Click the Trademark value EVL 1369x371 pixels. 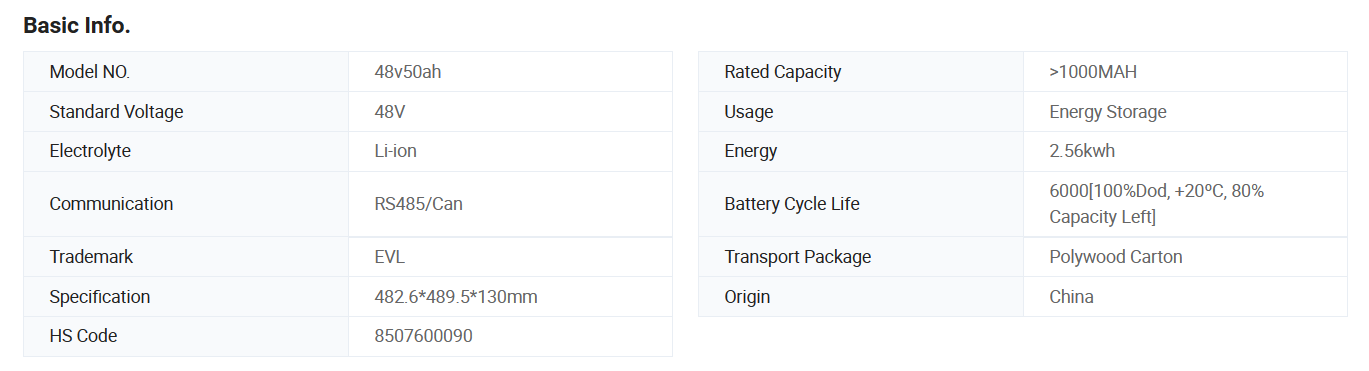[389, 257]
